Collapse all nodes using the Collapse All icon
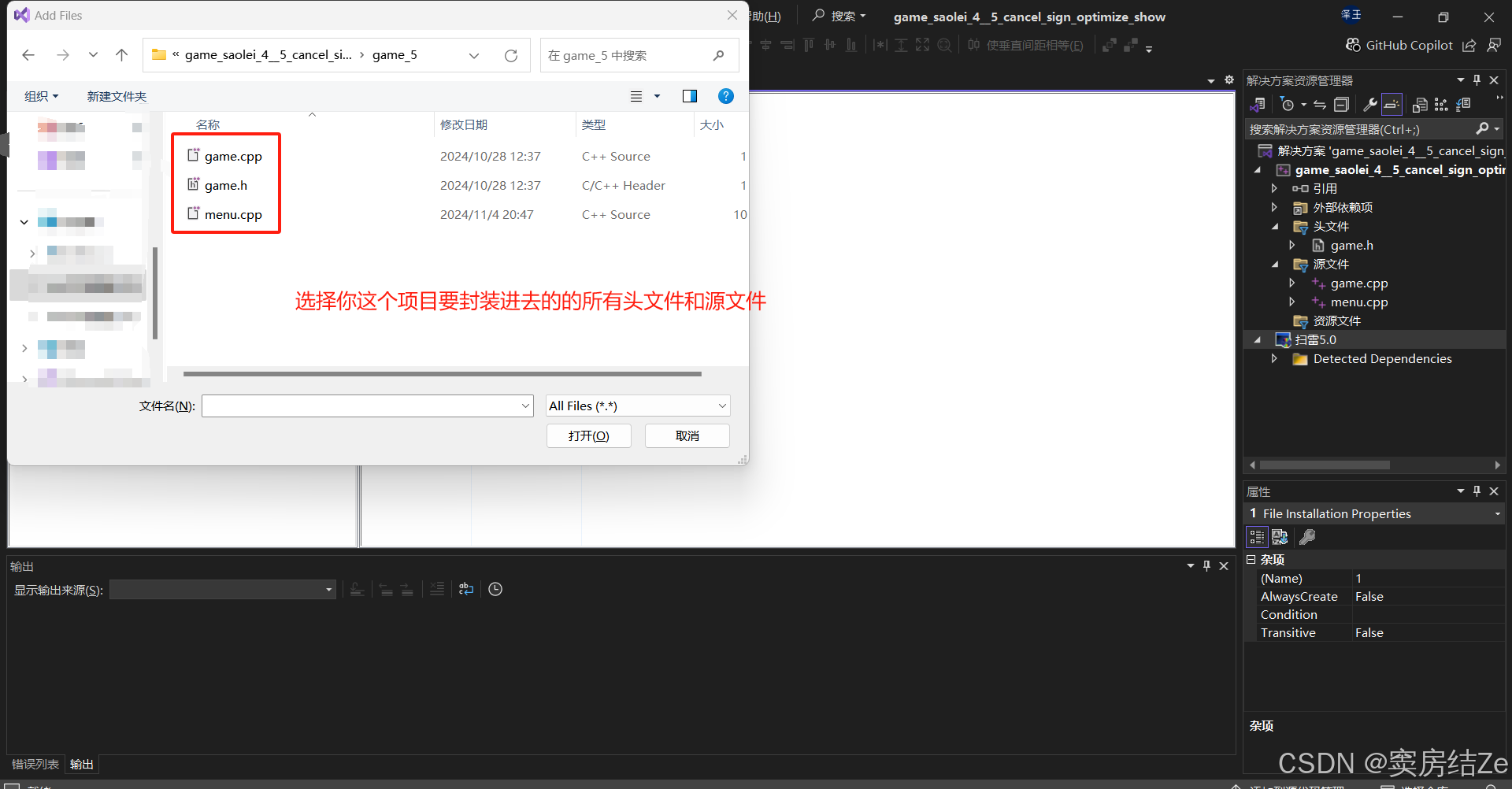The height and width of the screenshot is (789, 1512). click(x=1343, y=103)
